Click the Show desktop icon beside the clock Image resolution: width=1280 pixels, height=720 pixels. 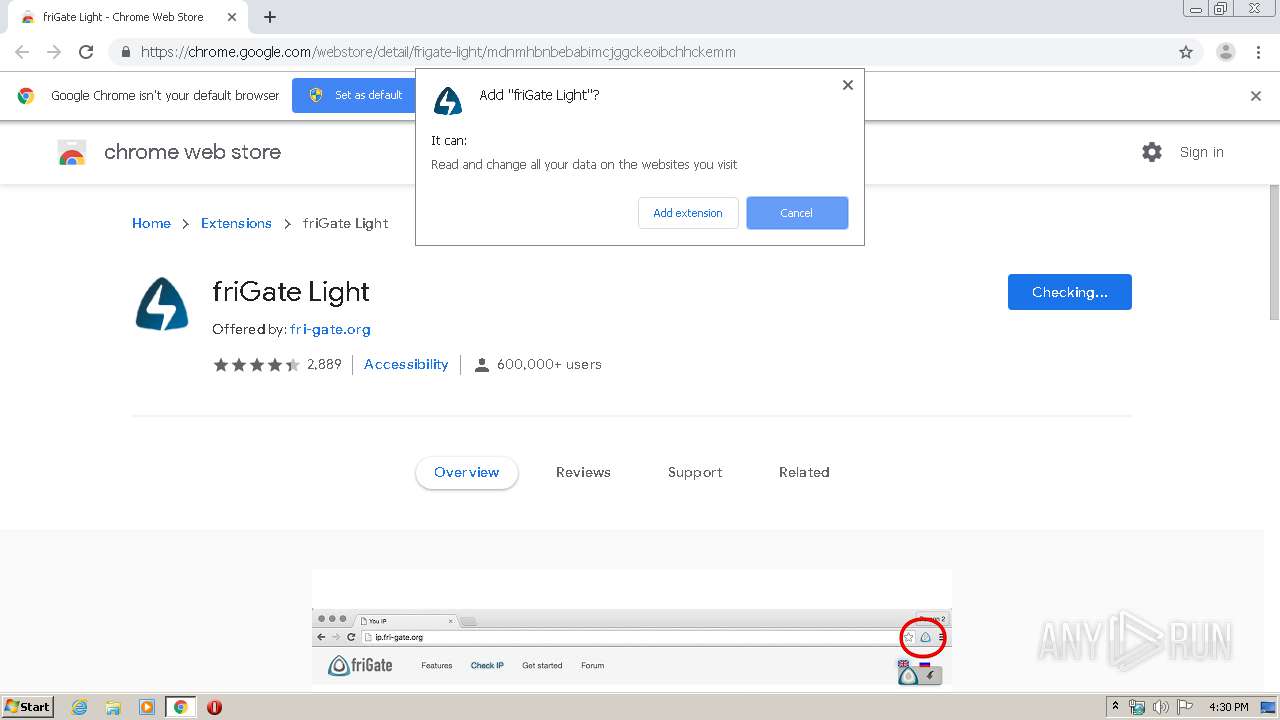click(x=1268, y=707)
